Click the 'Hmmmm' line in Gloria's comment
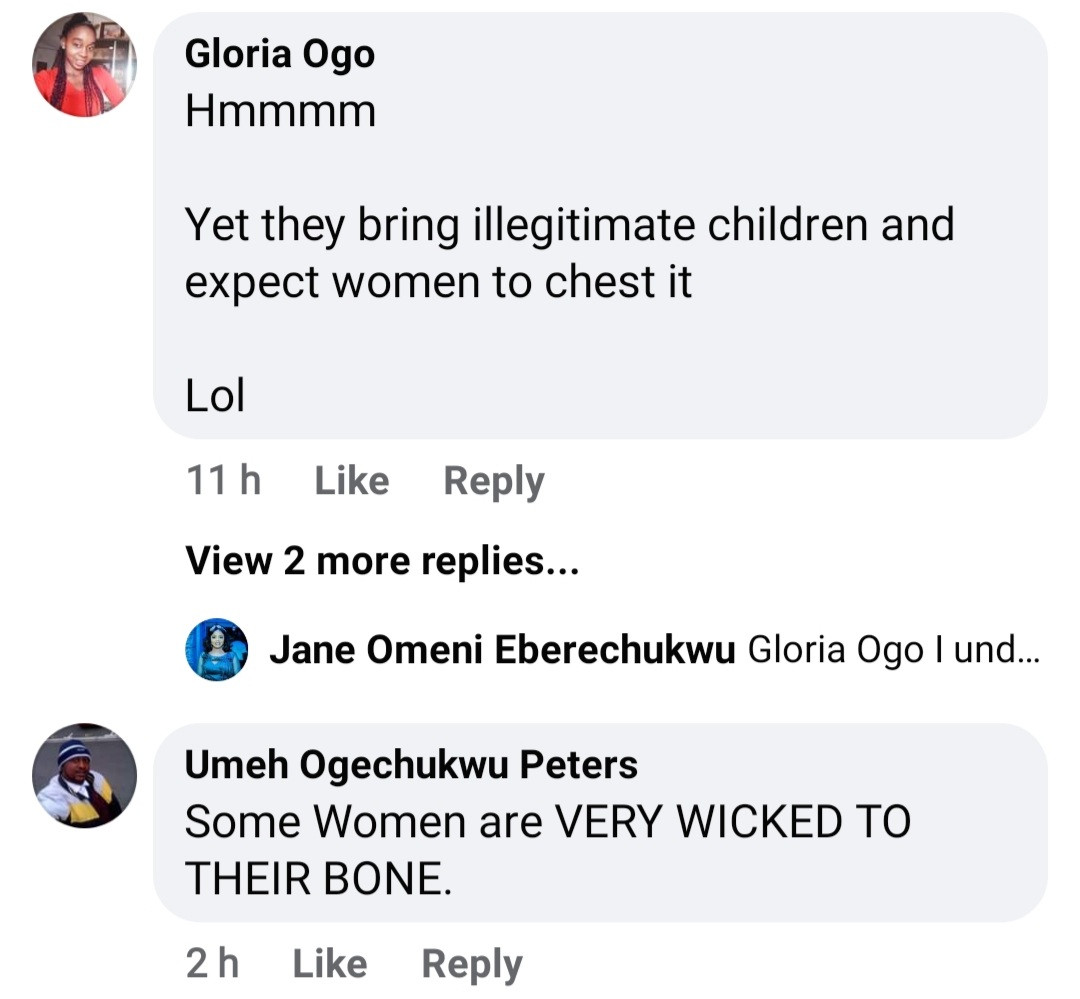 tap(280, 111)
